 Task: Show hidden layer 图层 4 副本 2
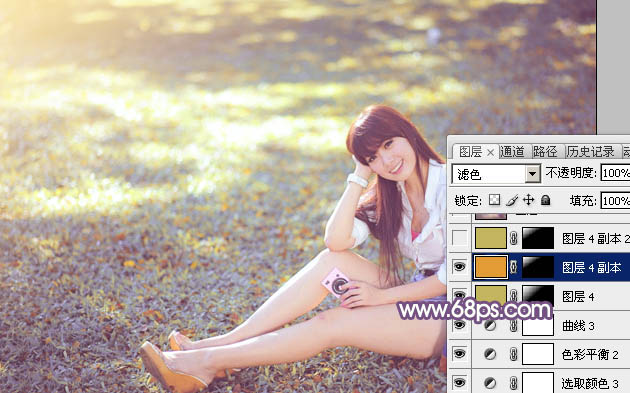(460, 238)
